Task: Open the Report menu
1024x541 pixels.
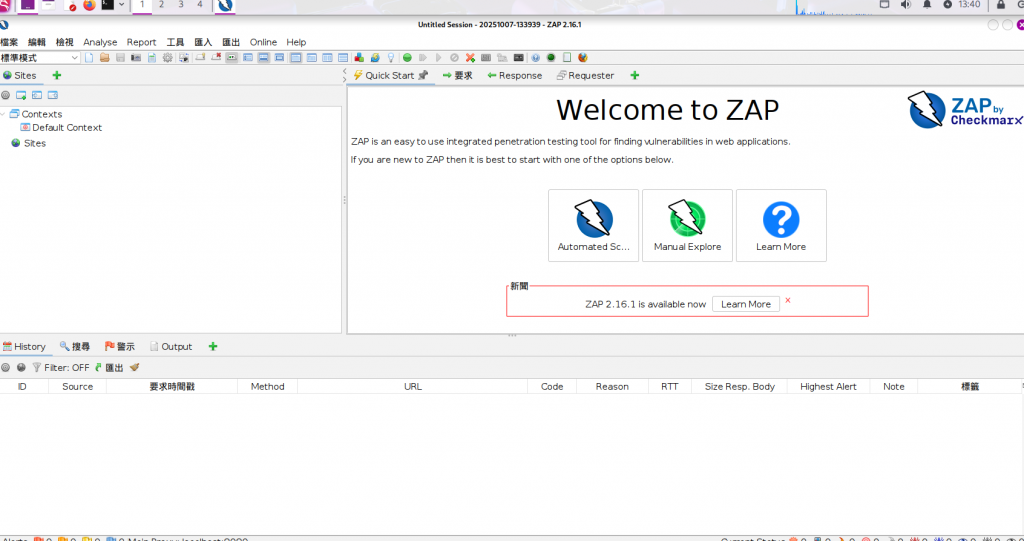Action: click(141, 42)
